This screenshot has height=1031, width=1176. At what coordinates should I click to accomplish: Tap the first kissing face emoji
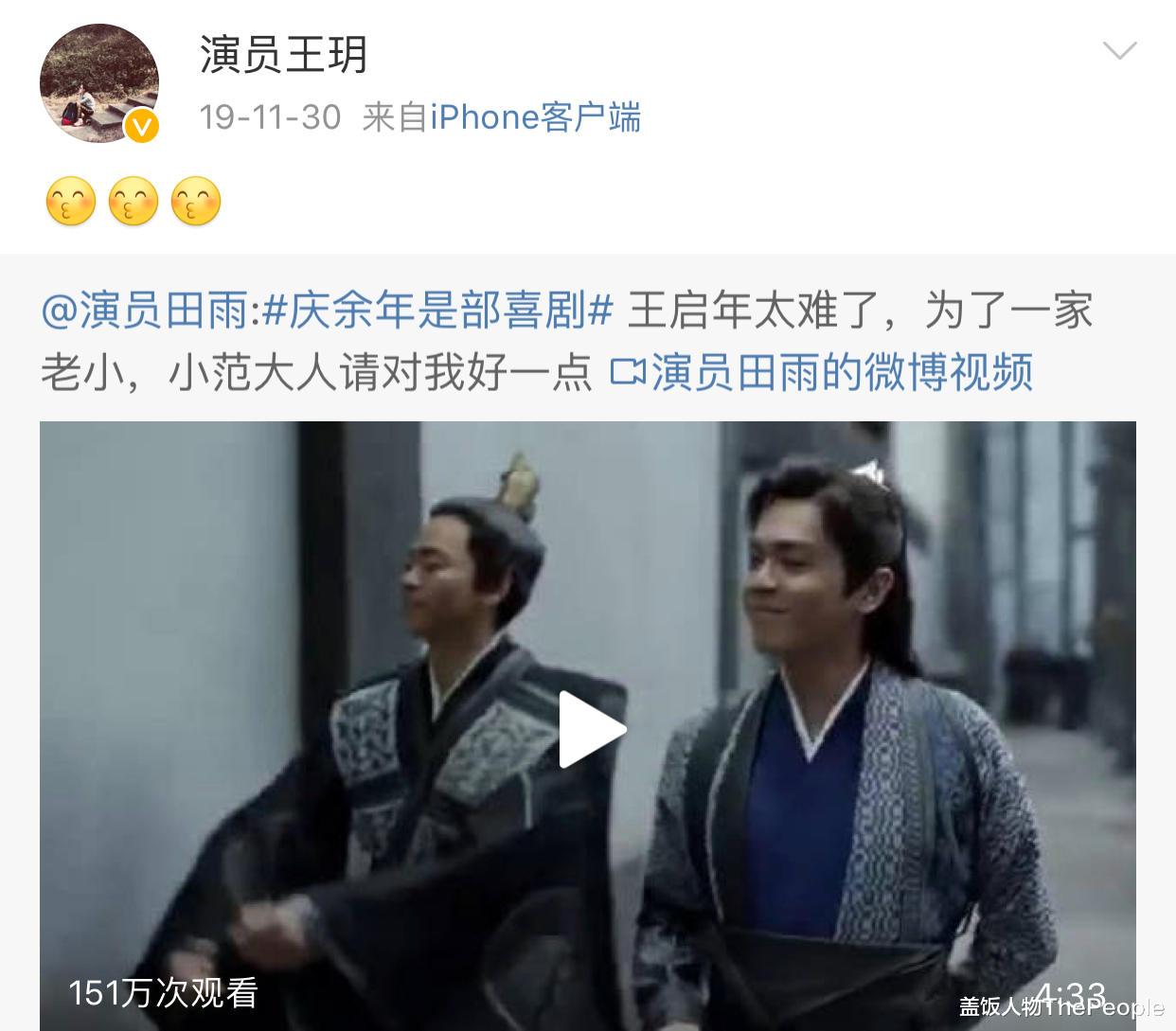71,201
